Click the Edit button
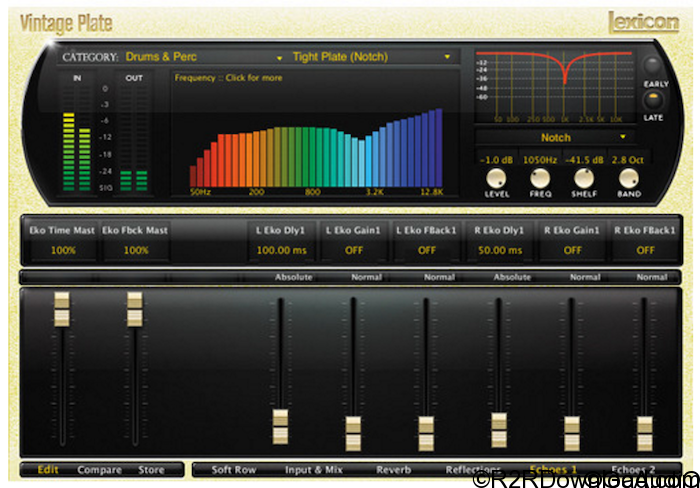The height and width of the screenshot is (488, 700). coord(48,470)
